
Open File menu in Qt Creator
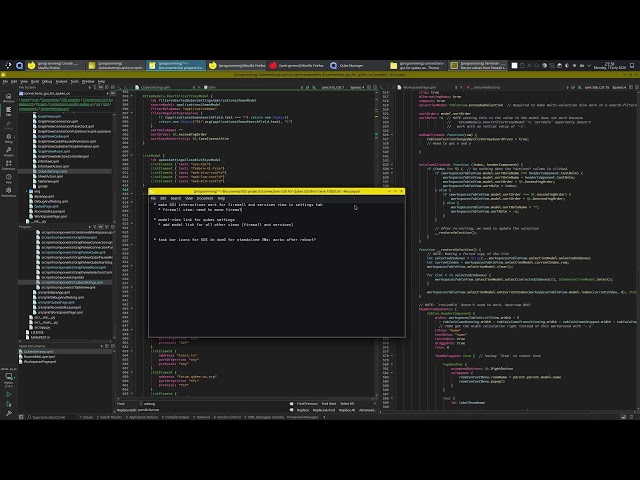pos(5,82)
